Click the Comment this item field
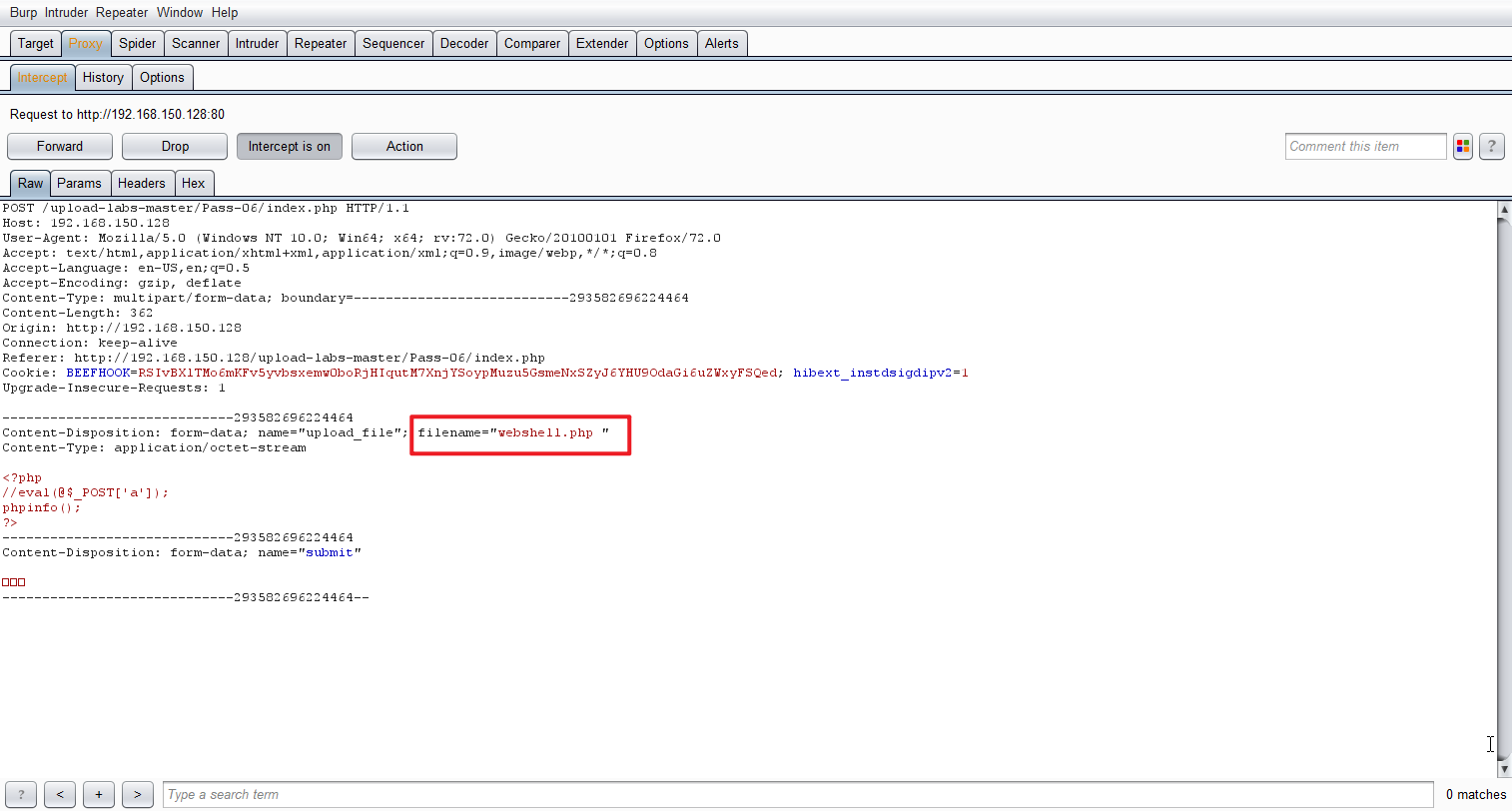This screenshot has height=811, width=1512. pos(1366,146)
